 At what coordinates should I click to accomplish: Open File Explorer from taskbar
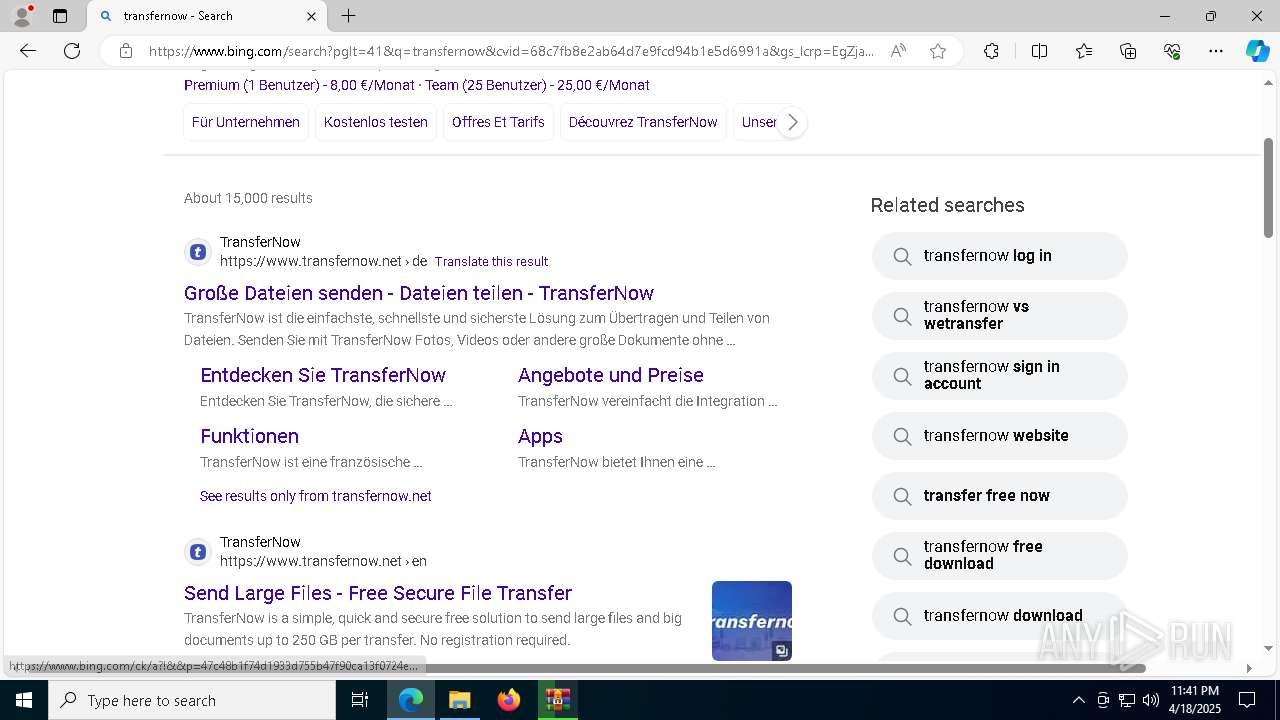459,700
